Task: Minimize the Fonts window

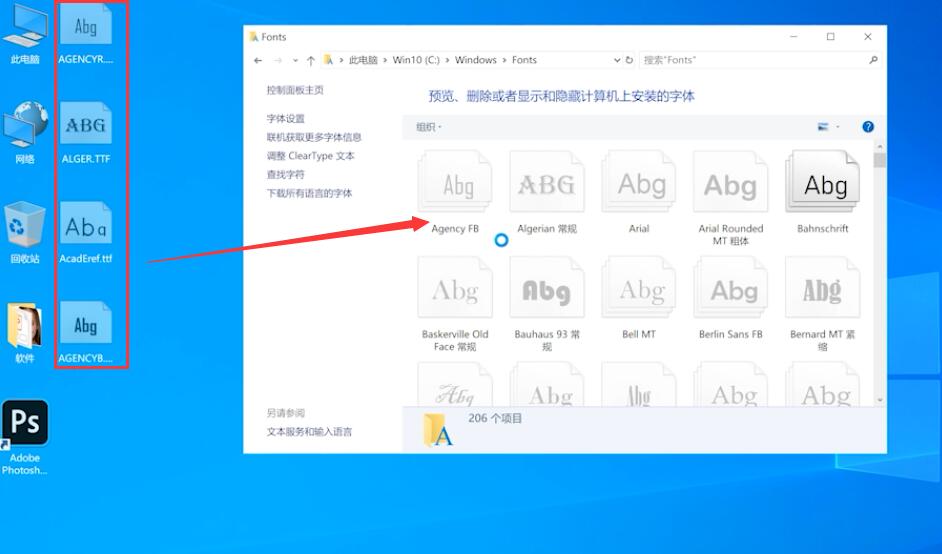Action: (x=794, y=37)
